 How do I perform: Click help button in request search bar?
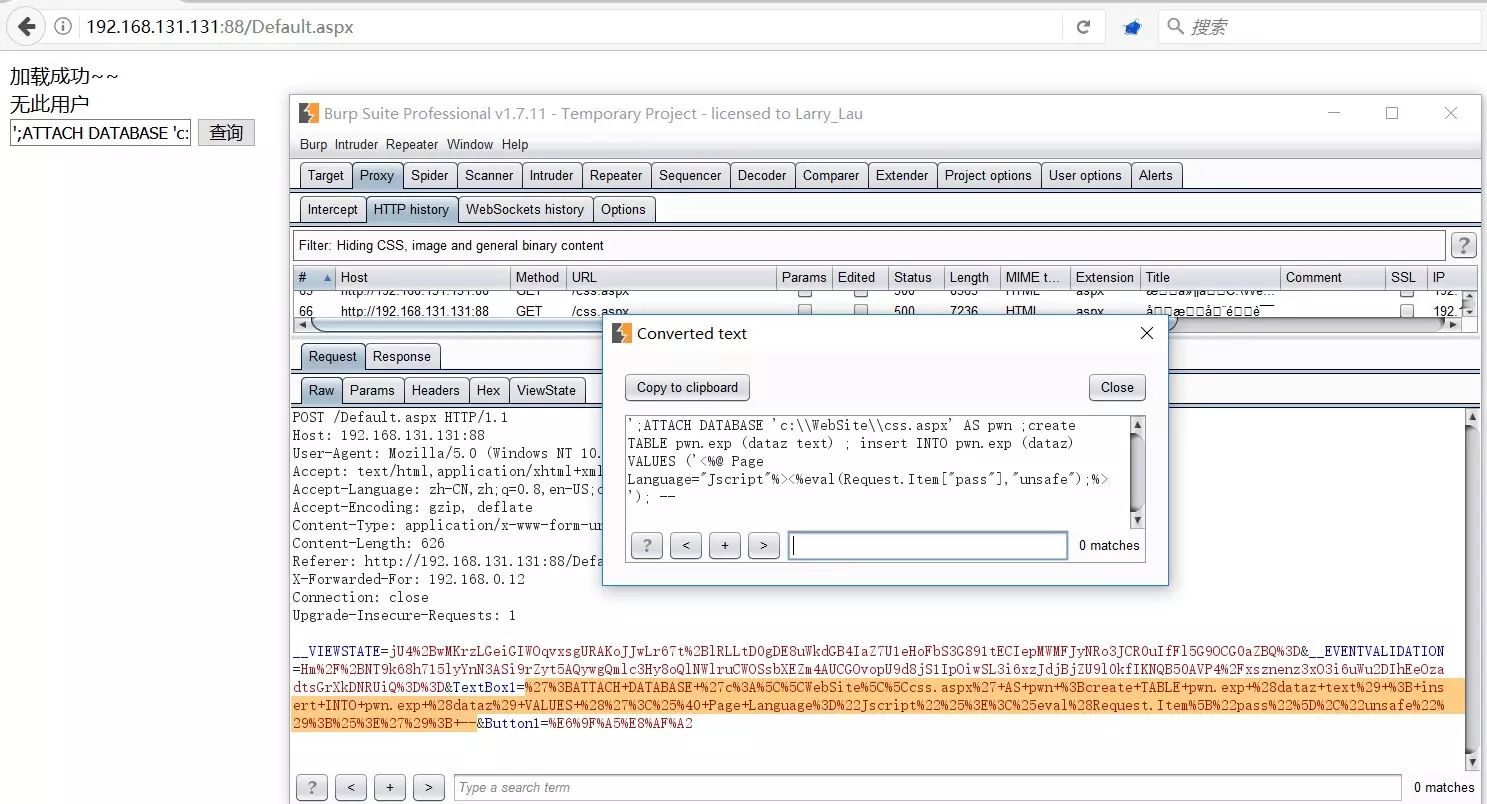point(312,787)
